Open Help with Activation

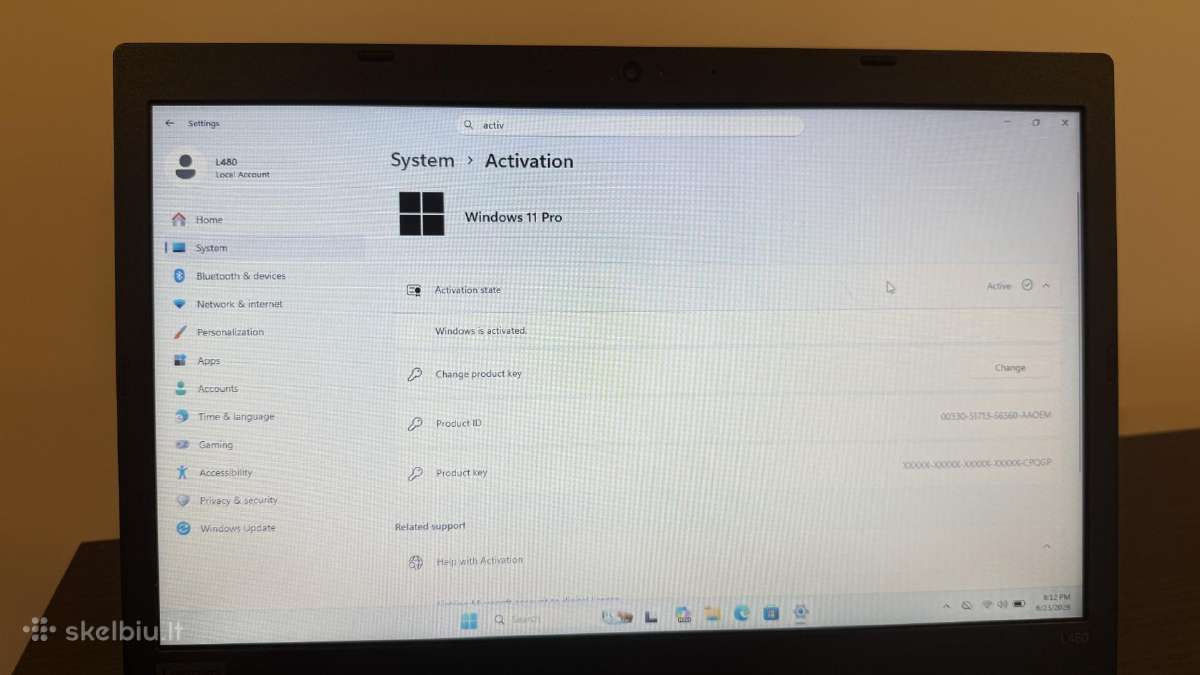click(x=479, y=561)
